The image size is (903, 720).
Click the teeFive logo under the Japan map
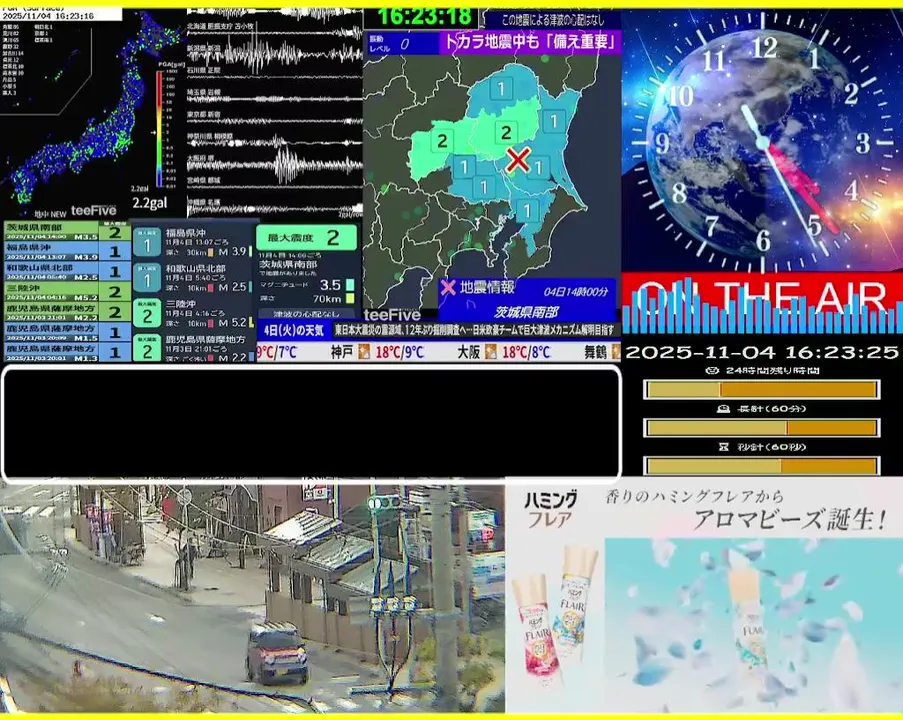[93, 211]
